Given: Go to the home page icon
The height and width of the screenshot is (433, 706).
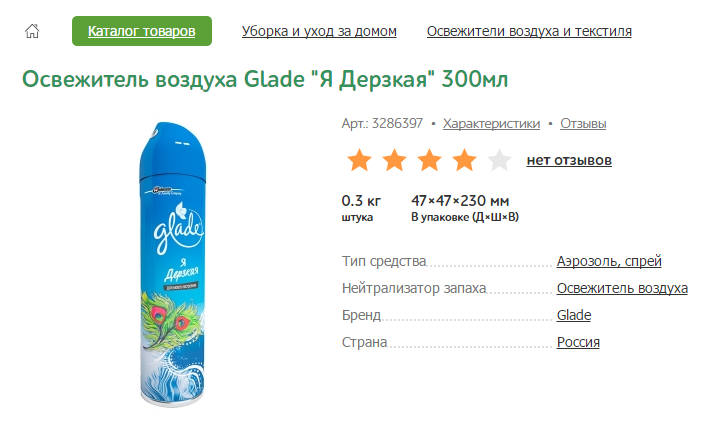Looking at the screenshot, I should (x=31, y=31).
